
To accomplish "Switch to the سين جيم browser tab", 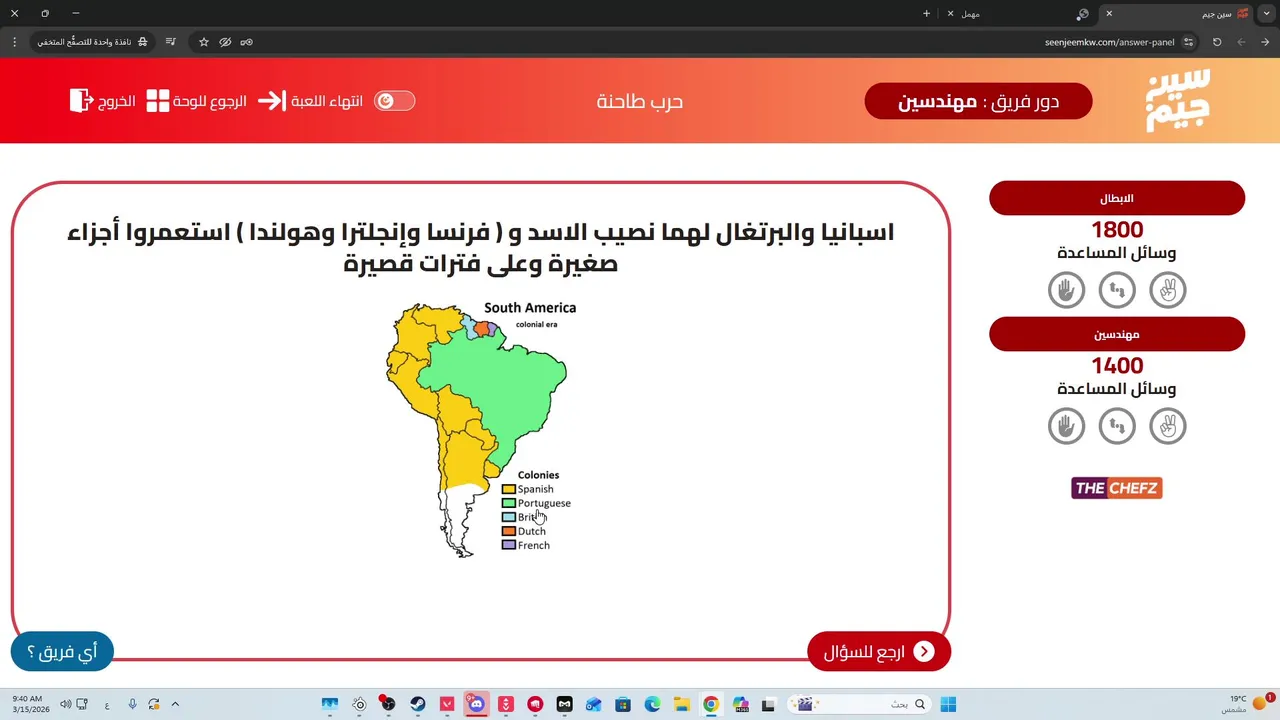I will [x=1176, y=14].
